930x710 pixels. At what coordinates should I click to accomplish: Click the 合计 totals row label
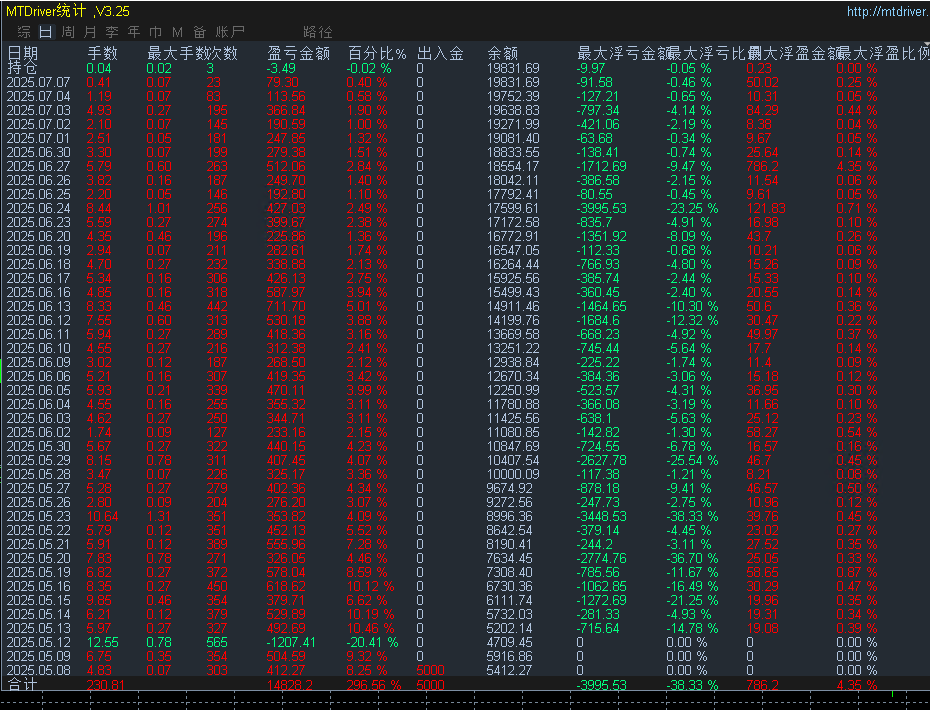click(23, 685)
